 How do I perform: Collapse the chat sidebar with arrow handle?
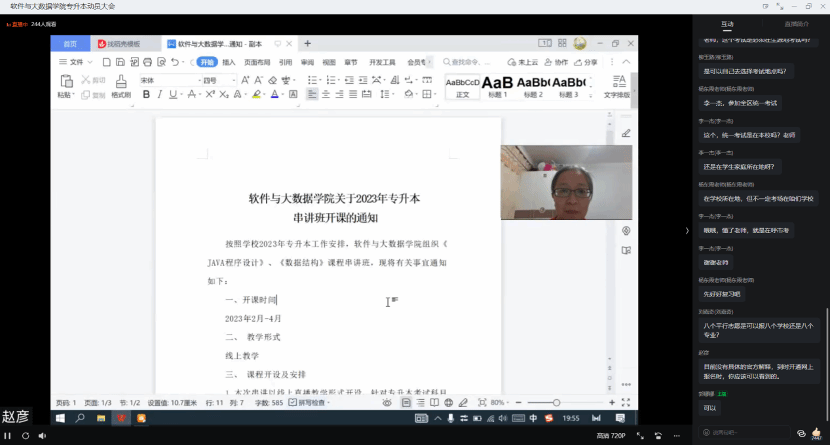[x=686, y=231]
